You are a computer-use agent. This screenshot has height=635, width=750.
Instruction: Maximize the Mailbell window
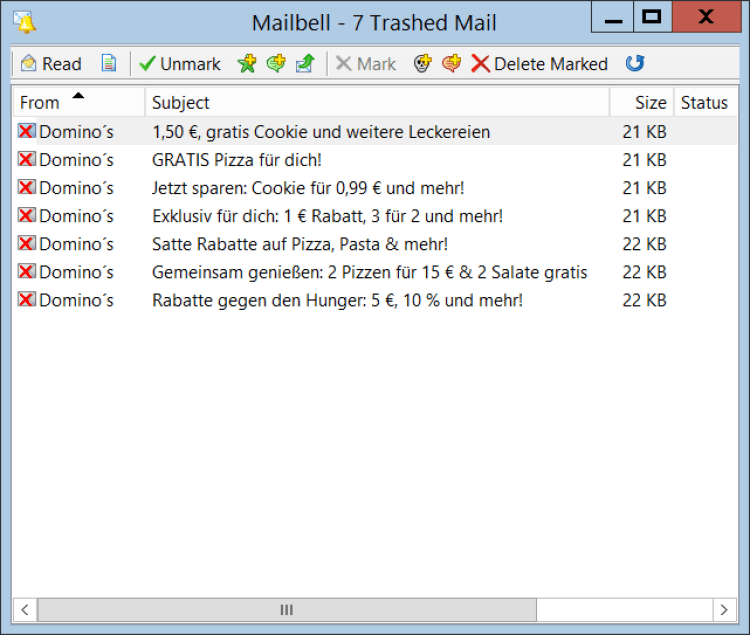click(x=652, y=17)
